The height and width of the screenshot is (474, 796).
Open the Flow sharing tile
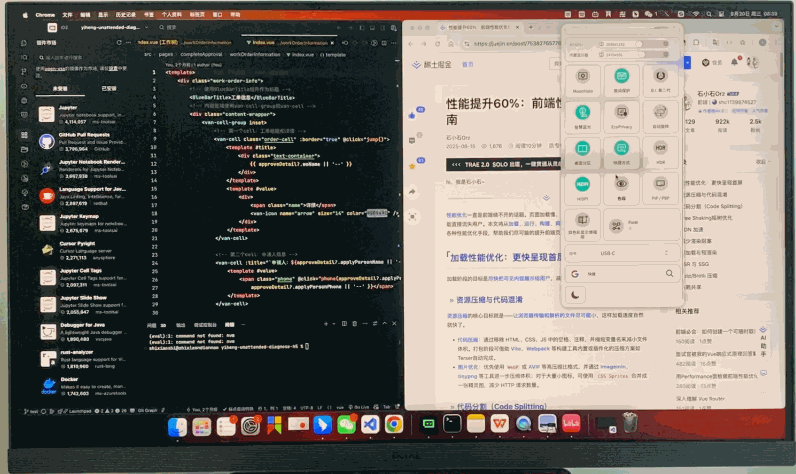tap(641, 224)
